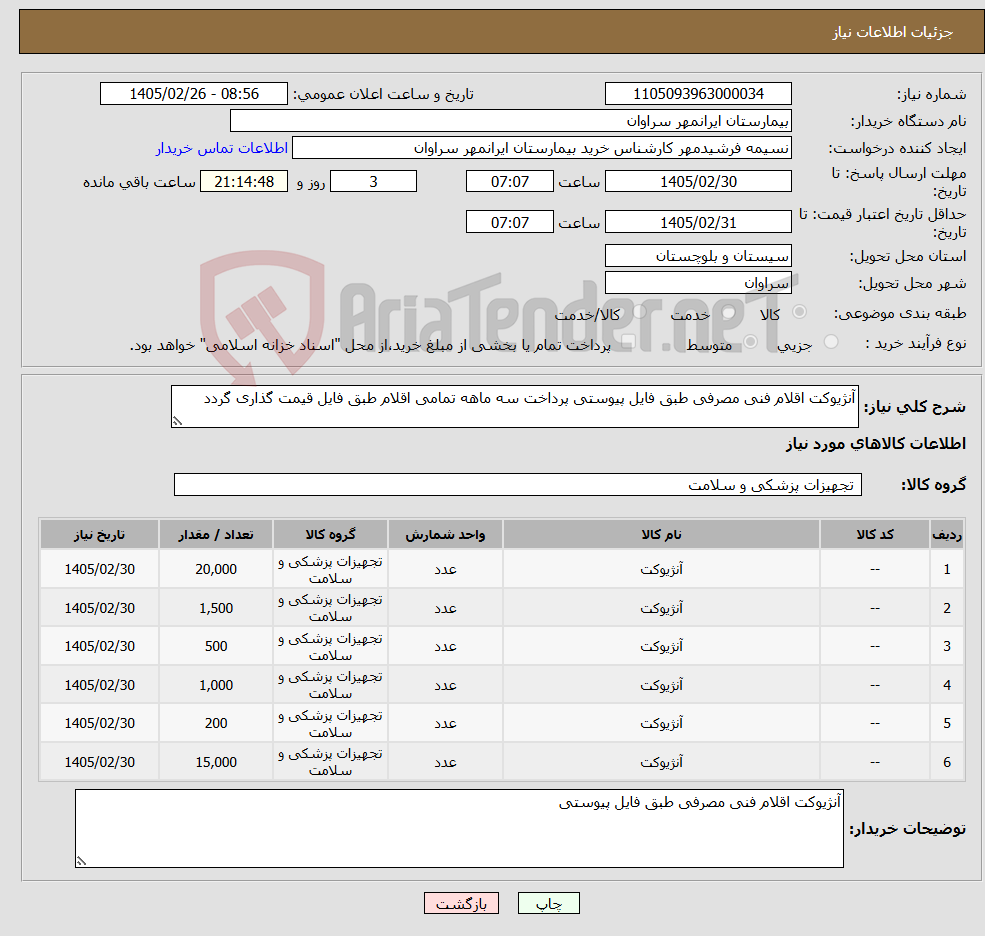
Task: Click quantity 1,500 in row 2
Action: click(x=215, y=608)
